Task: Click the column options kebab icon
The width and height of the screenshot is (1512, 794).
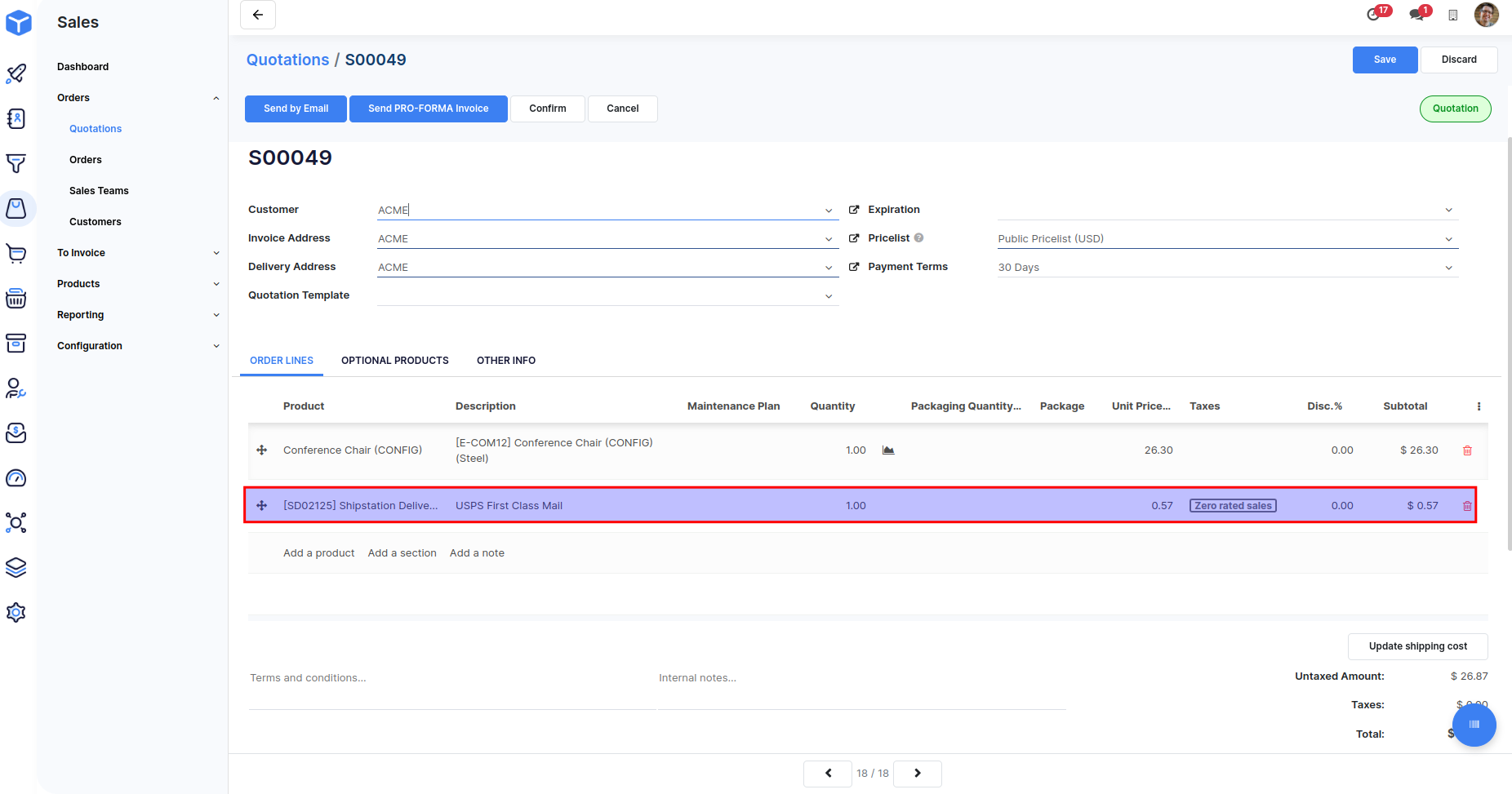Action: pos(1479,406)
